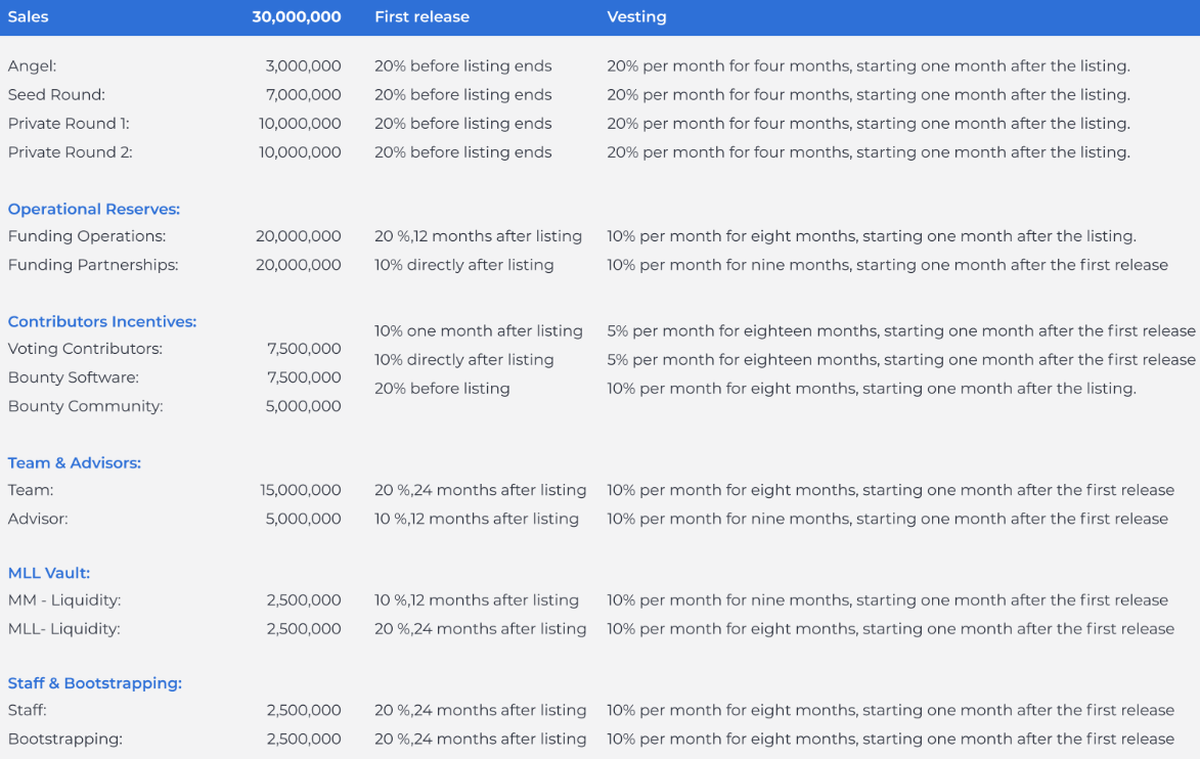The height and width of the screenshot is (759, 1200).
Task: Click the Sales column header
Action: (x=28, y=17)
